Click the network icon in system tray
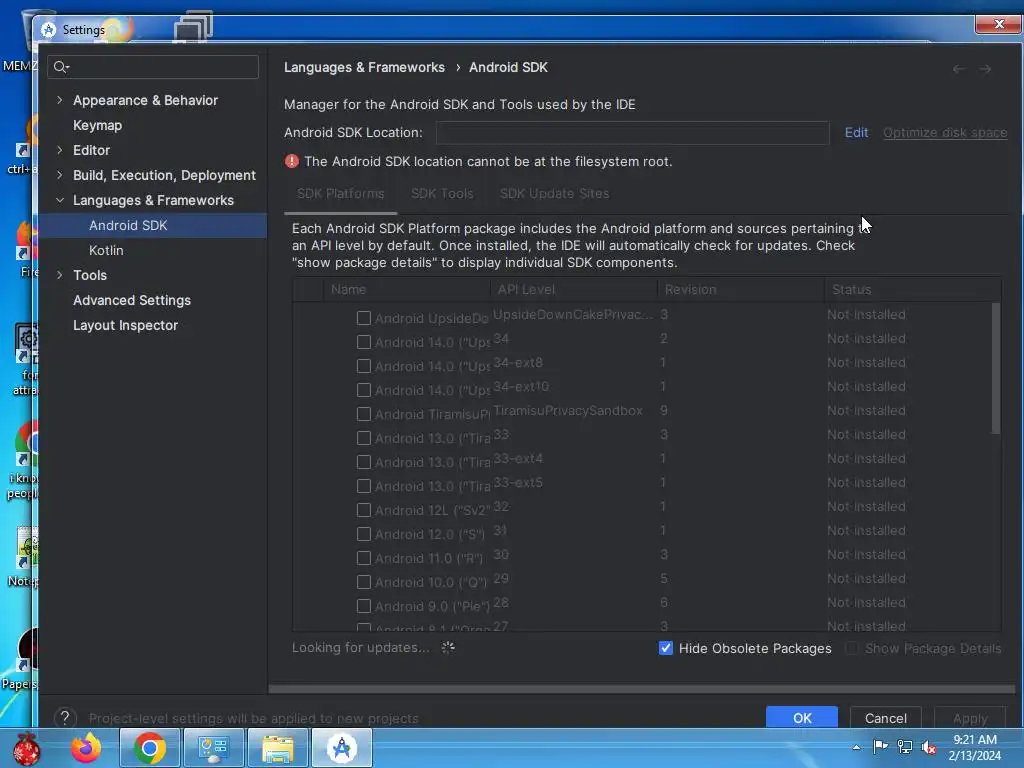The height and width of the screenshot is (768, 1024). [x=904, y=746]
